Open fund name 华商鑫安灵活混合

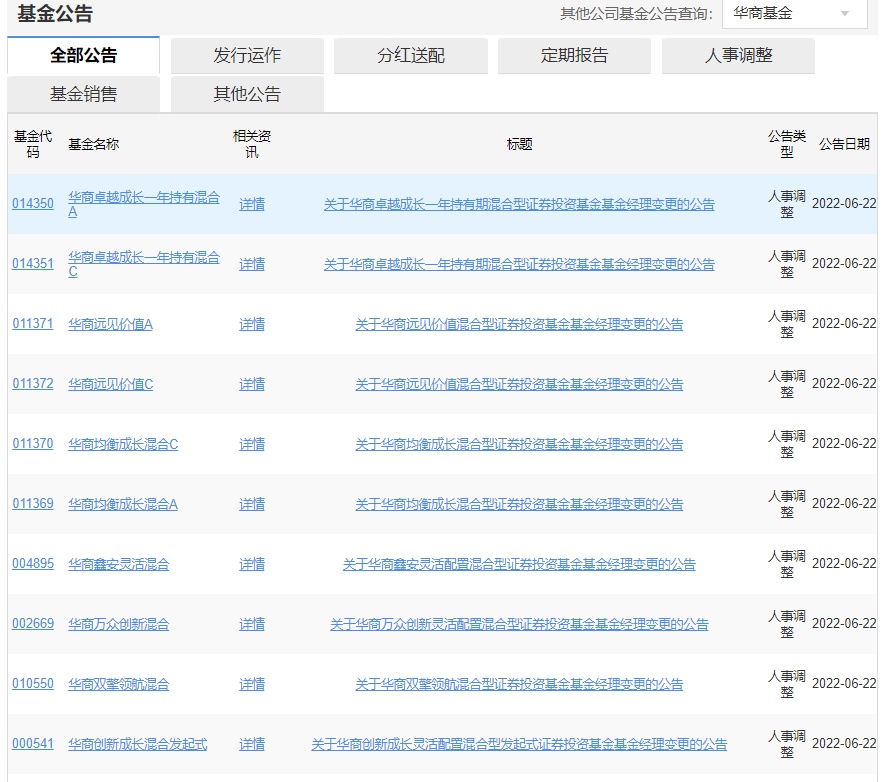pyautogui.click(x=118, y=565)
